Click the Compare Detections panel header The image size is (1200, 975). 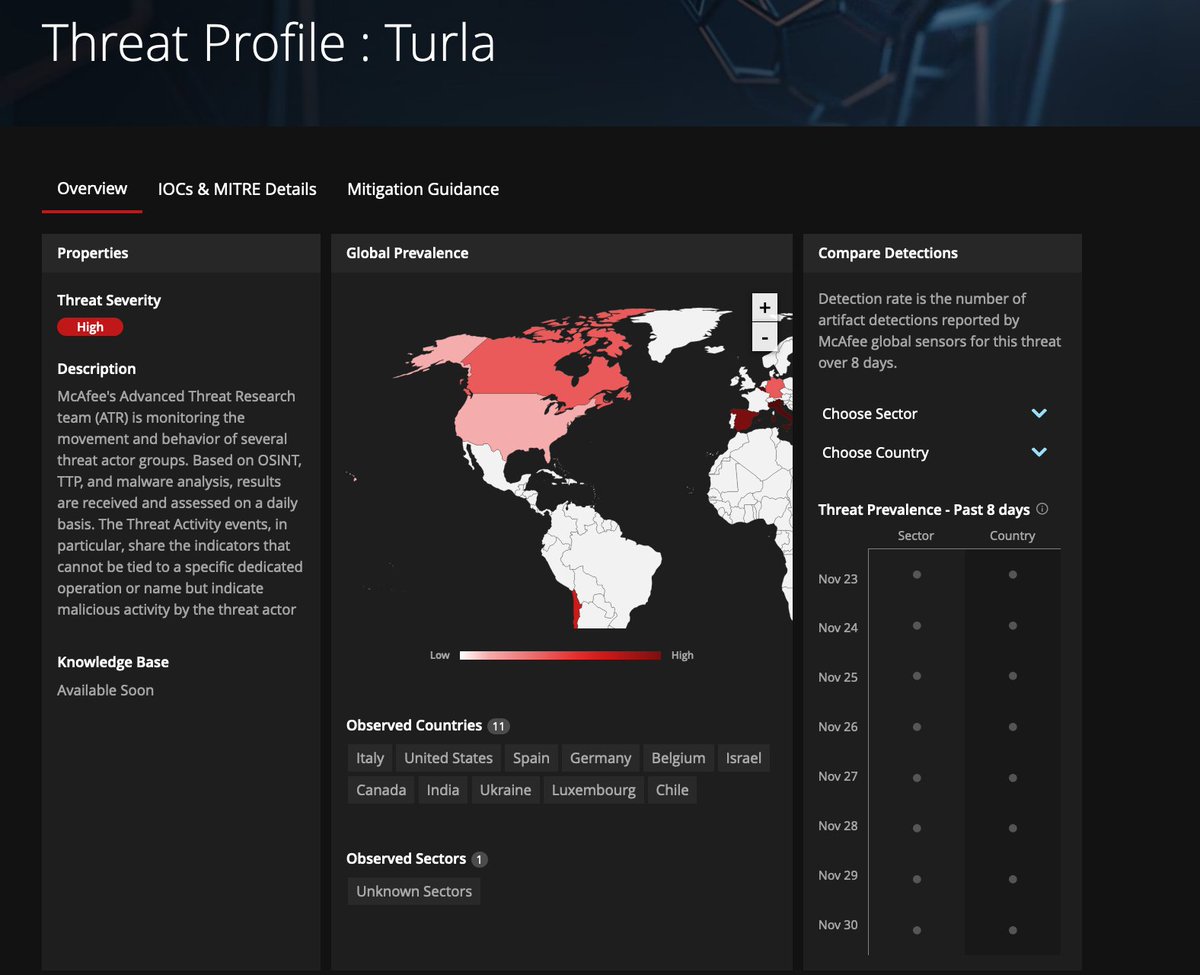coord(942,253)
